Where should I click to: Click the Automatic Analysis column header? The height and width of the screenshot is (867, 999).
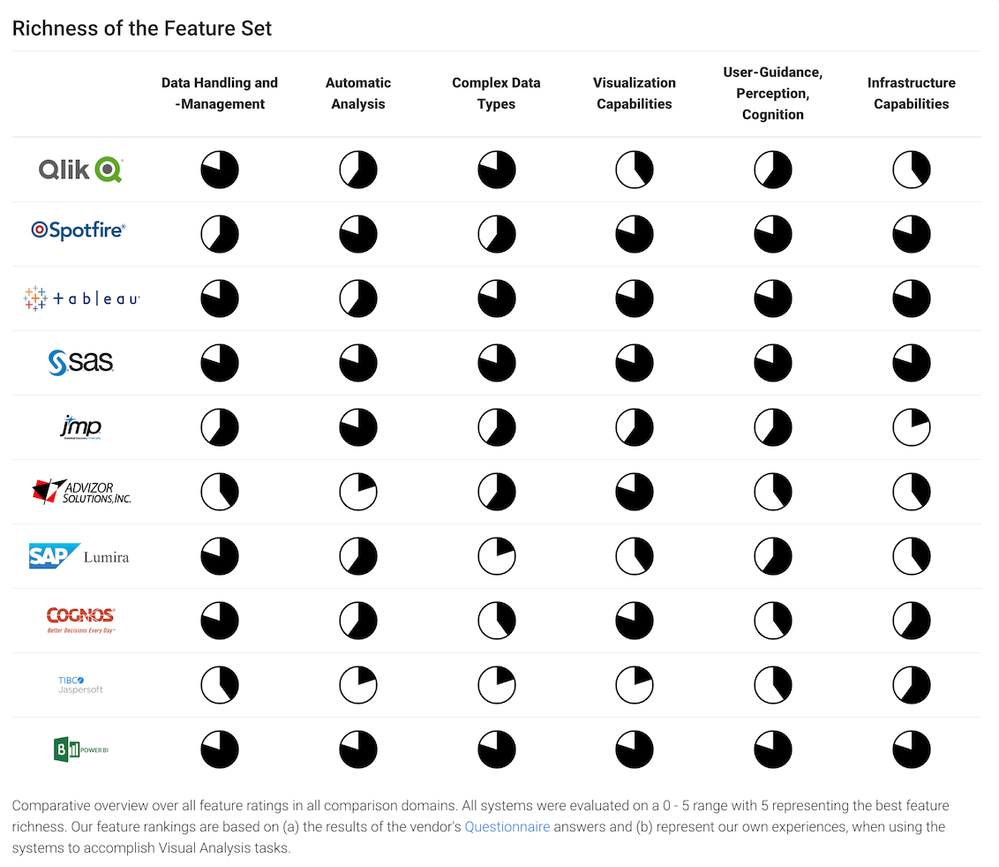[x=358, y=93]
